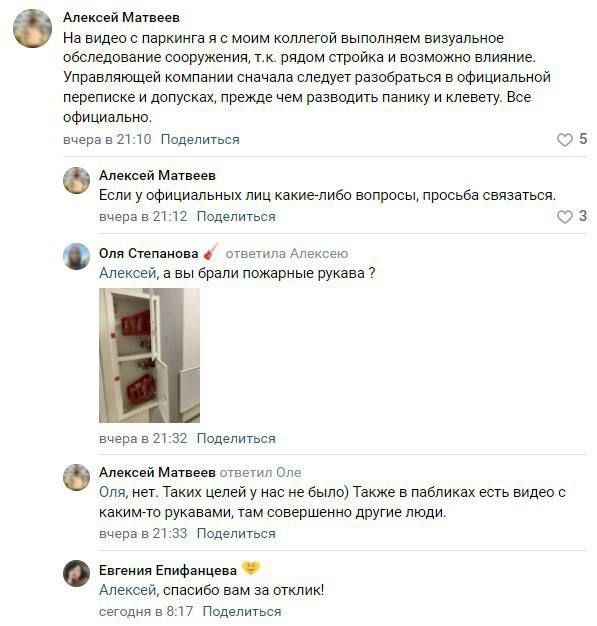Image resolution: width=597 pixels, height=626 pixels.
Task: Click the 'ответила Алексею' reply reference
Action: point(286,254)
